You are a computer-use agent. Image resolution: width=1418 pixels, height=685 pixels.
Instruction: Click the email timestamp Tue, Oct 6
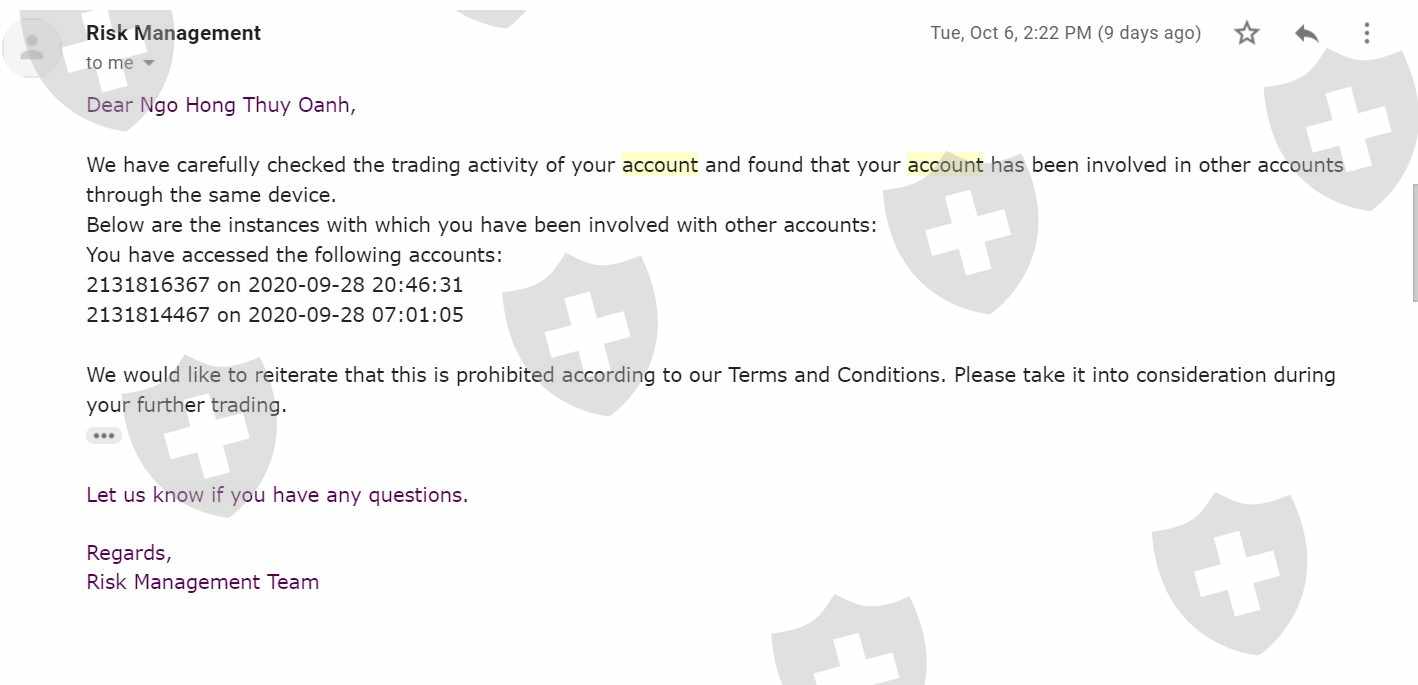1064,33
